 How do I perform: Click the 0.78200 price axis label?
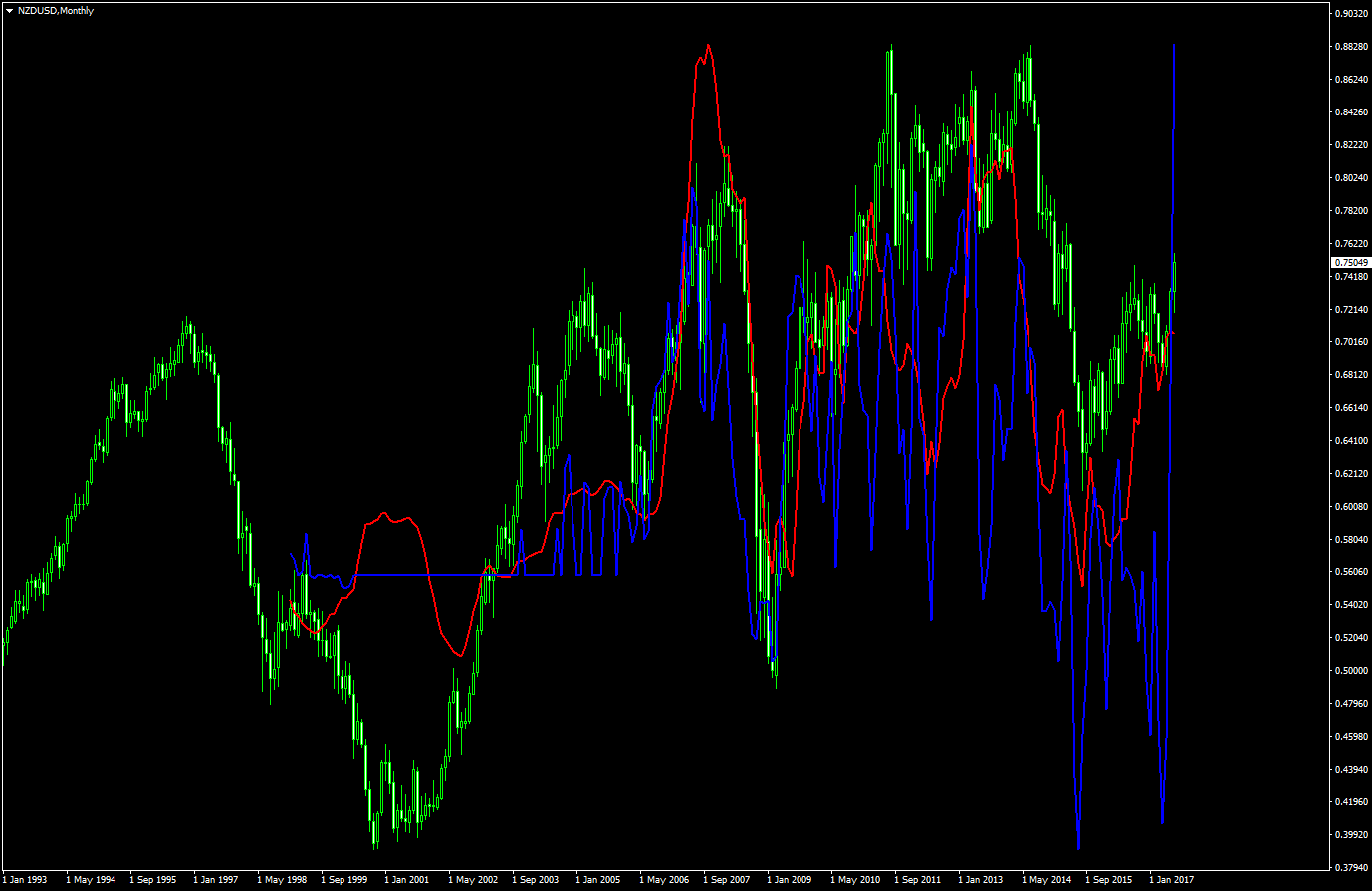1351,211
